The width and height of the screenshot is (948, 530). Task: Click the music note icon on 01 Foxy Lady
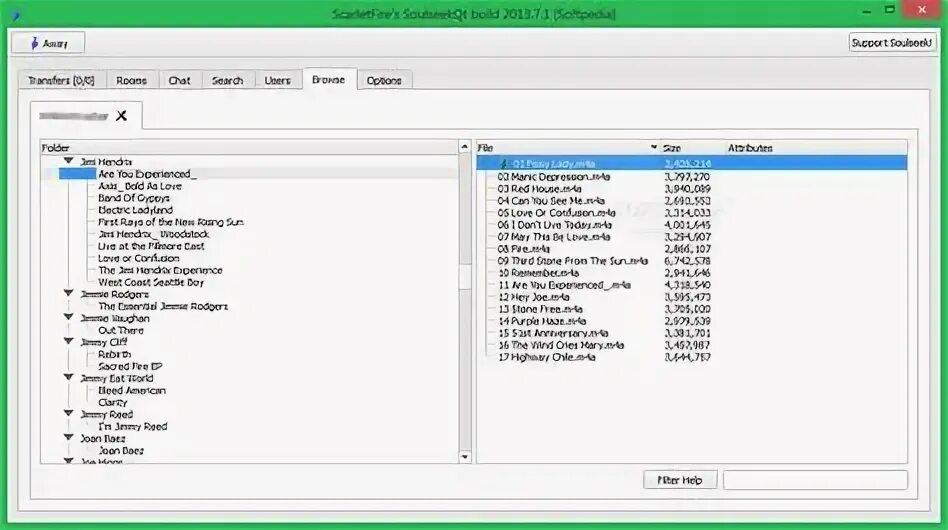(x=503, y=164)
